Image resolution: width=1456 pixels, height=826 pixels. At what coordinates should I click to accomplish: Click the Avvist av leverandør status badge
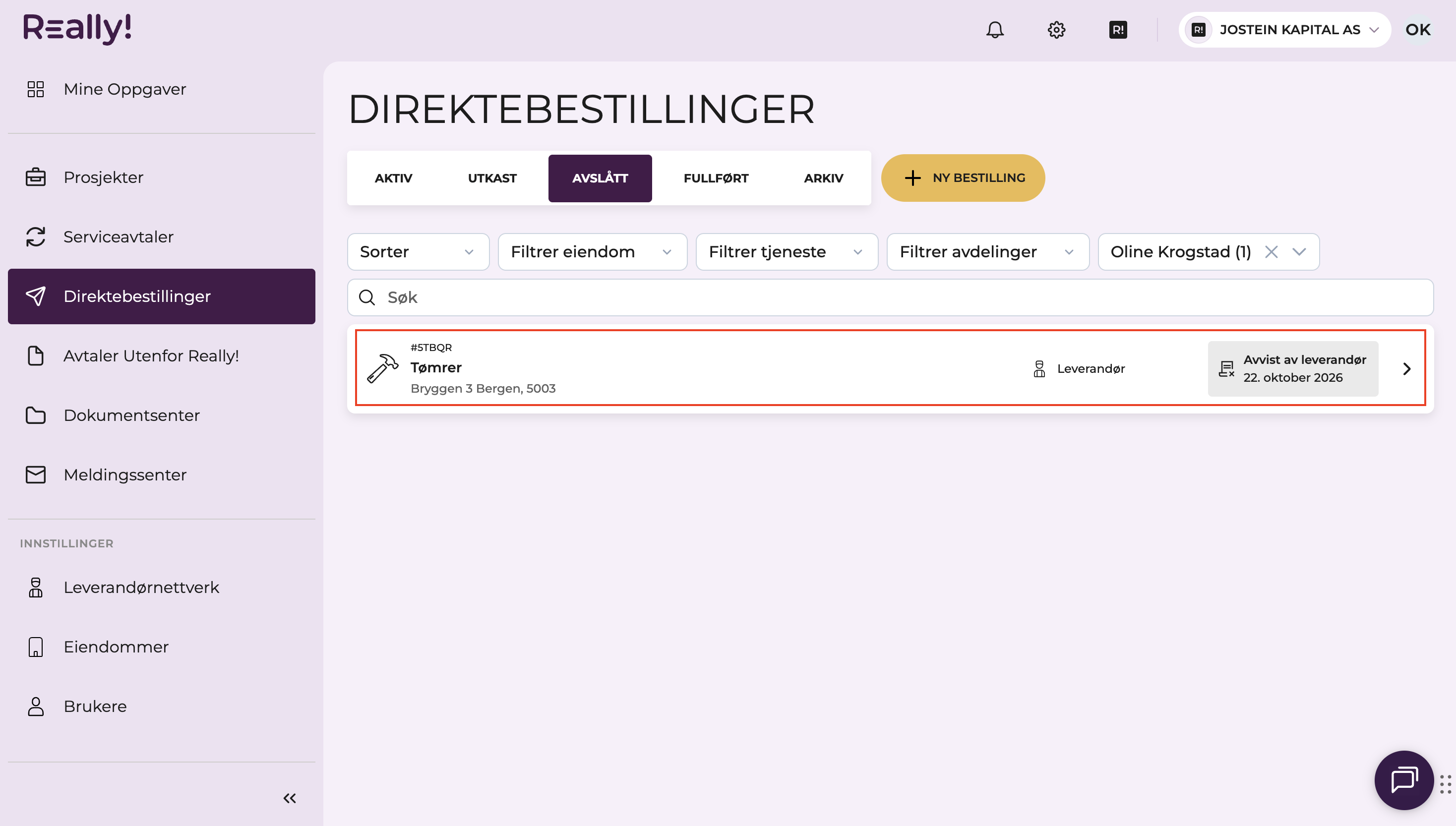click(1292, 369)
